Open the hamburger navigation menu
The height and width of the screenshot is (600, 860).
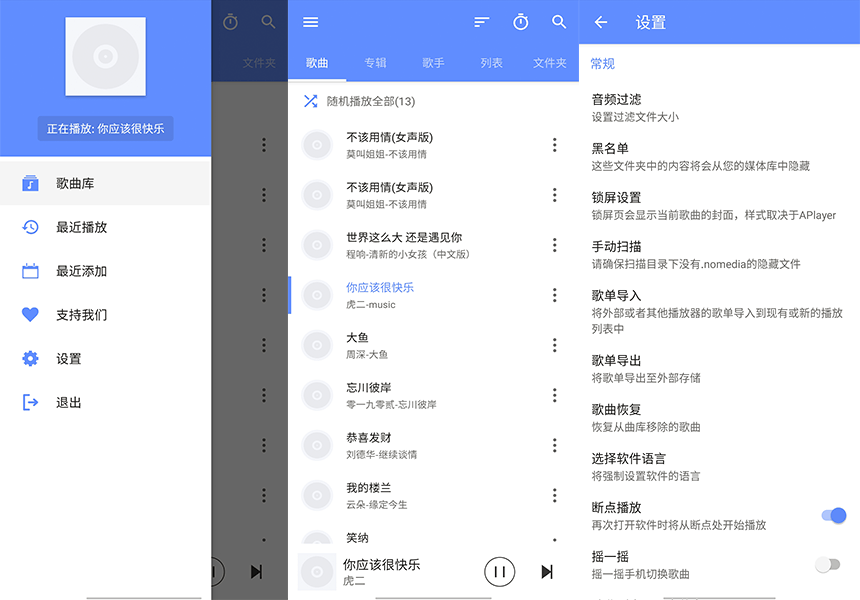[x=310, y=22]
